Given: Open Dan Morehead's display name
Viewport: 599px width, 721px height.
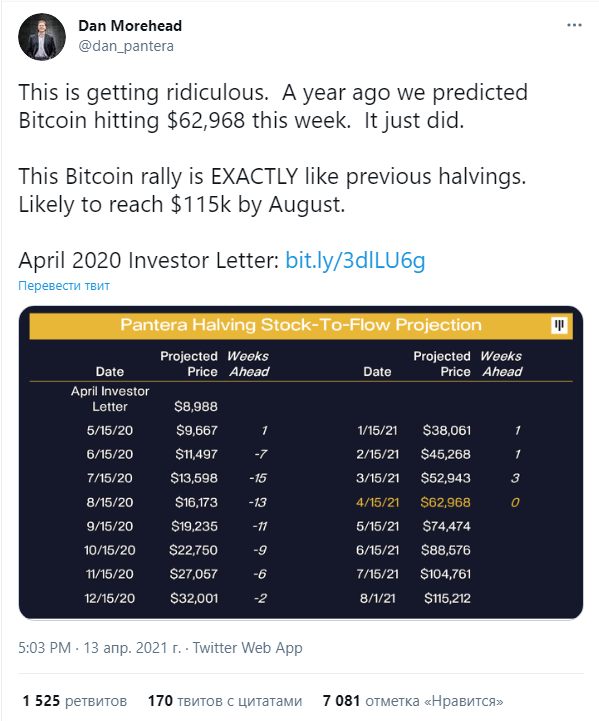Looking at the screenshot, I should click(x=130, y=26).
